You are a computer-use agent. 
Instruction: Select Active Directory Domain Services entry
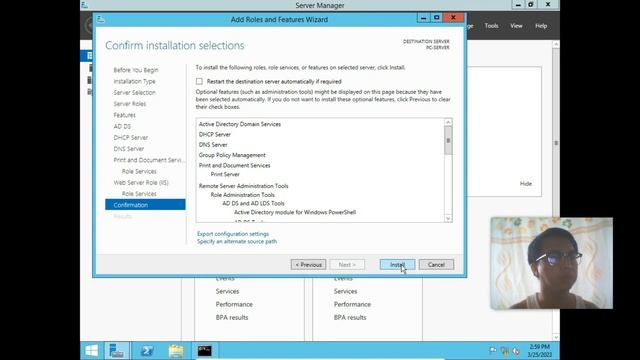click(x=240, y=124)
